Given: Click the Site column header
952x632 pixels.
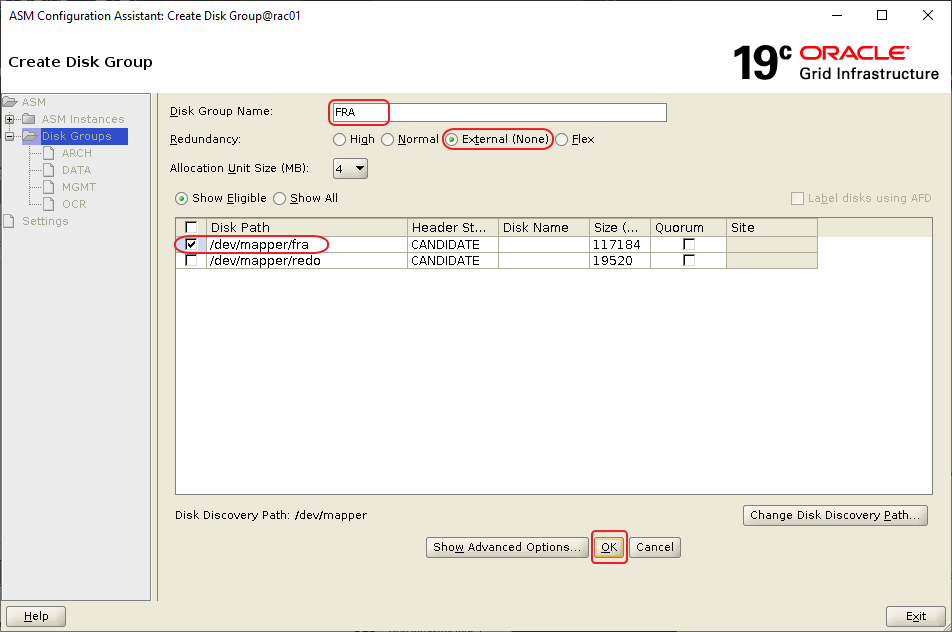Looking at the screenshot, I should click(x=772, y=228).
